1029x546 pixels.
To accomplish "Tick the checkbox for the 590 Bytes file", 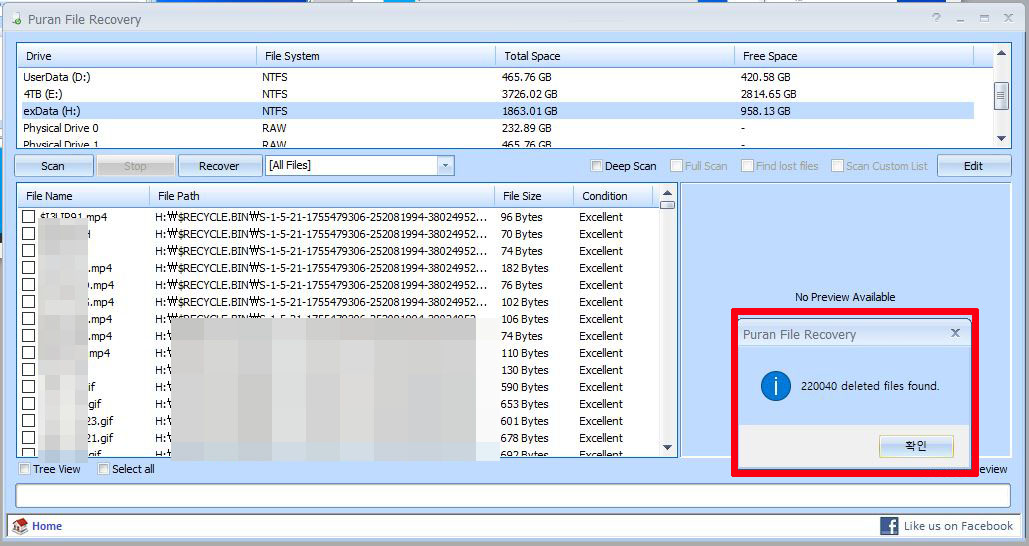I will 28,387.
